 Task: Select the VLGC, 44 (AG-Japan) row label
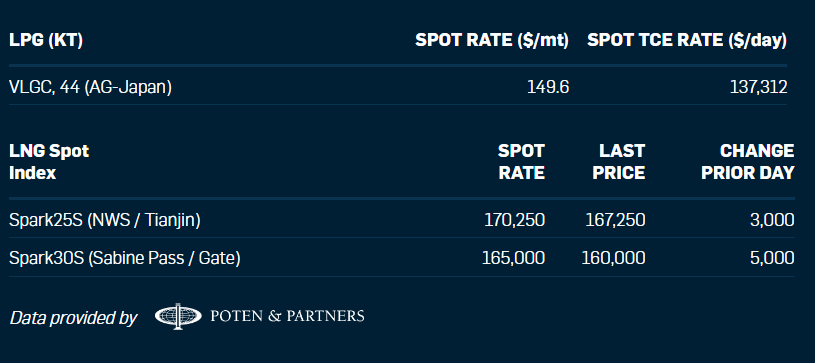click(x=90, y=87)
